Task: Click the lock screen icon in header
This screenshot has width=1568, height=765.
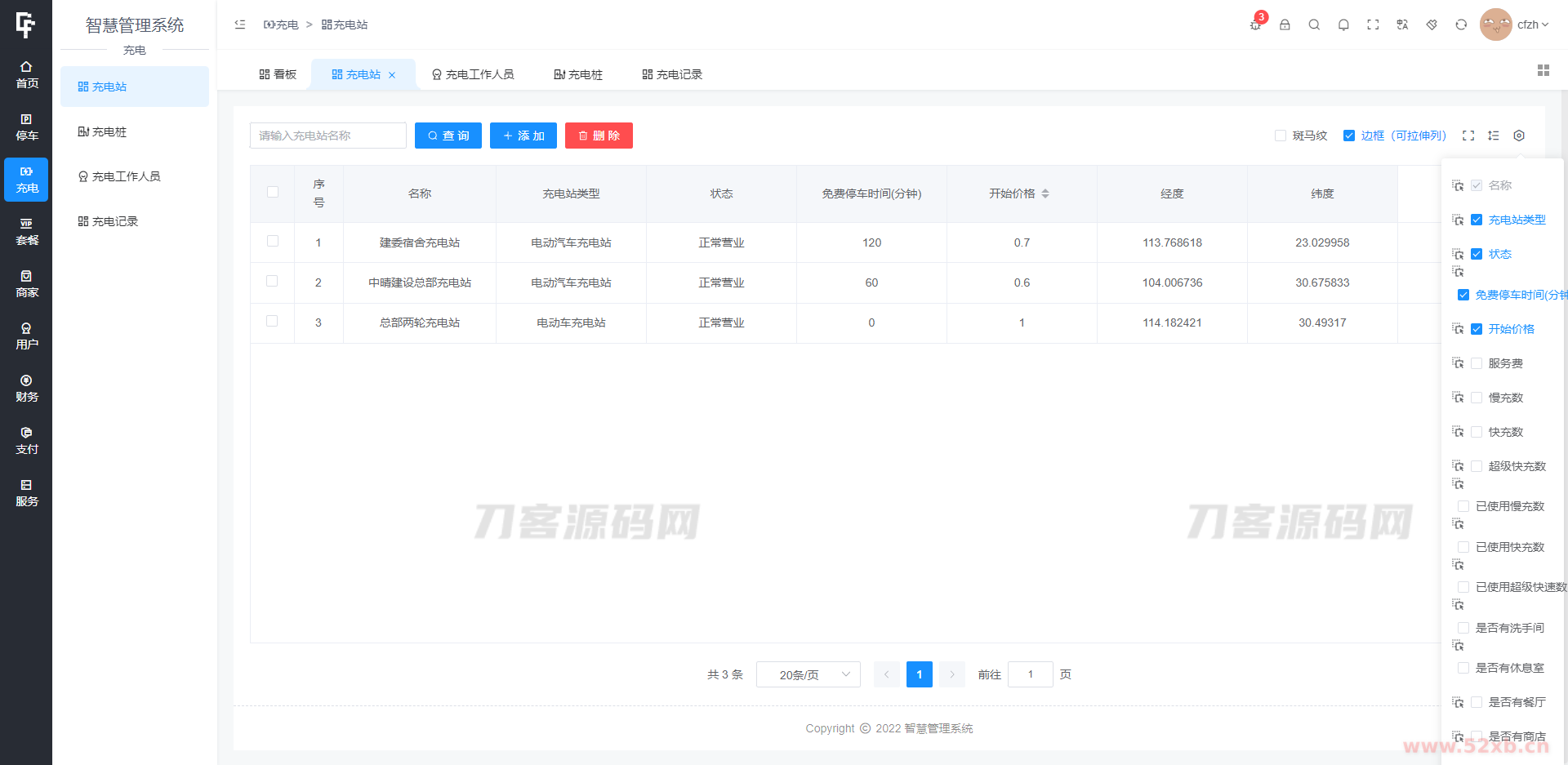Action: coord(1285,24)
